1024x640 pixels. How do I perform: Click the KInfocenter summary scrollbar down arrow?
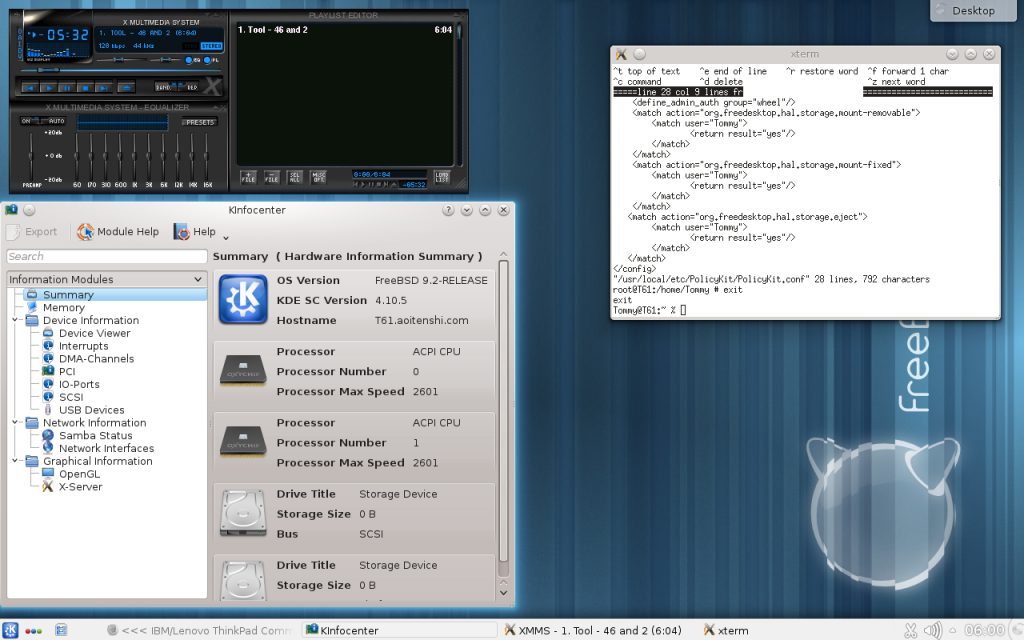(504, 593)
